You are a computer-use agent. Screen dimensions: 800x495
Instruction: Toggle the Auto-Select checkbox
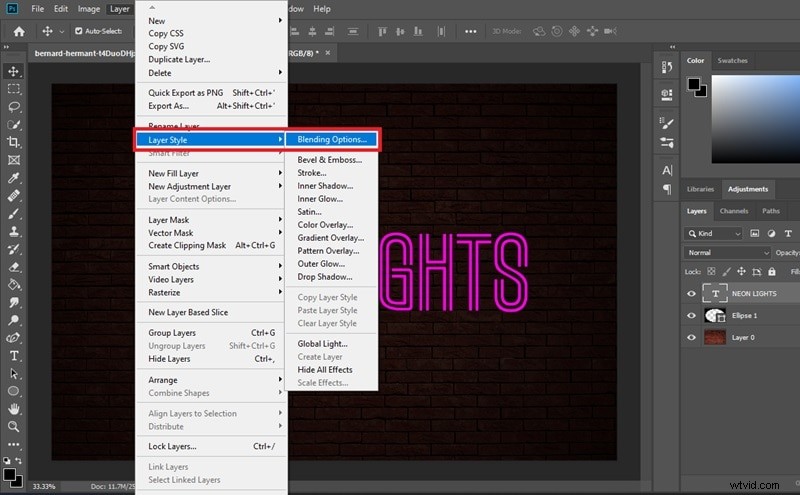(79, 31)
